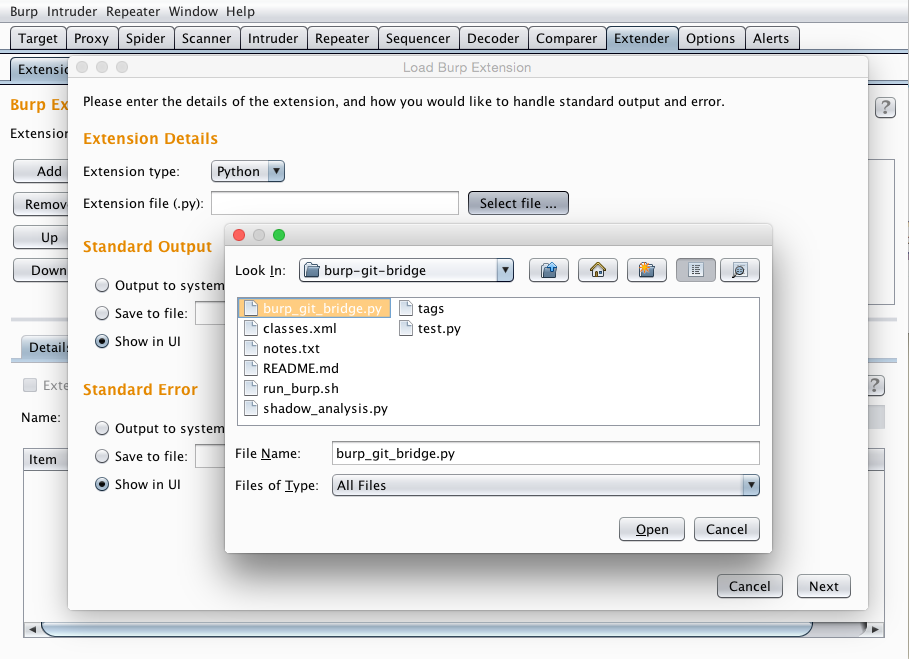Click the left arrow of bottom scrollbar
The width and height of the screenshot is (909, 659).
tap(32, 629)
